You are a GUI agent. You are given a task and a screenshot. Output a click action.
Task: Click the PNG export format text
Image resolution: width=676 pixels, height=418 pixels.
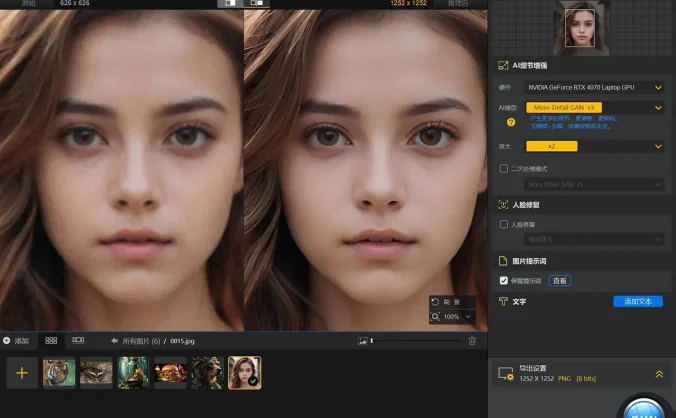(x=564, y=378)
